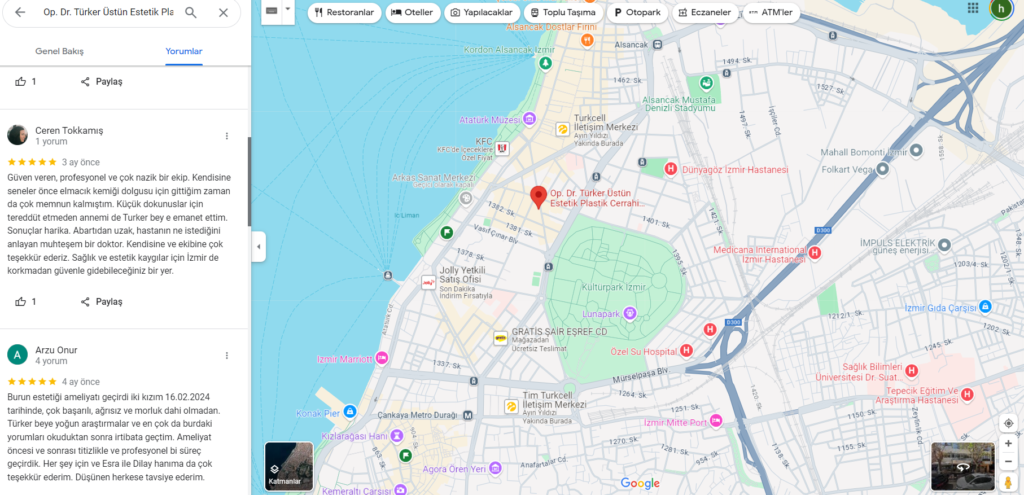The width and height of the screenshot is (1024, 495).
Task: Select the Konak Pier marker
Action: tap(349, 411)
